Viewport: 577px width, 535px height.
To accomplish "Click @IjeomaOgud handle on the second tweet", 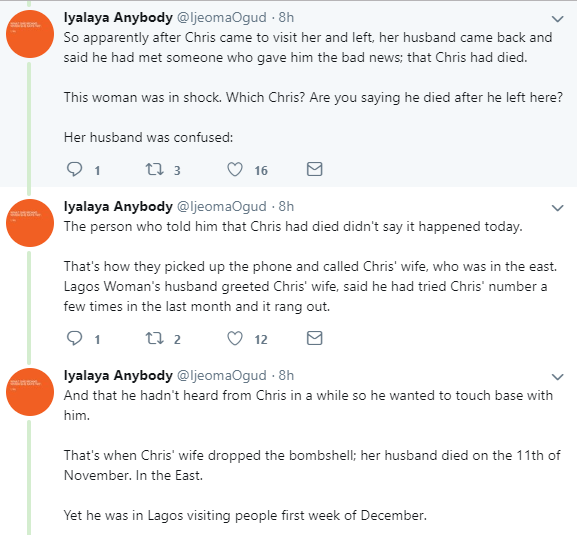I will tap(222, 206).
